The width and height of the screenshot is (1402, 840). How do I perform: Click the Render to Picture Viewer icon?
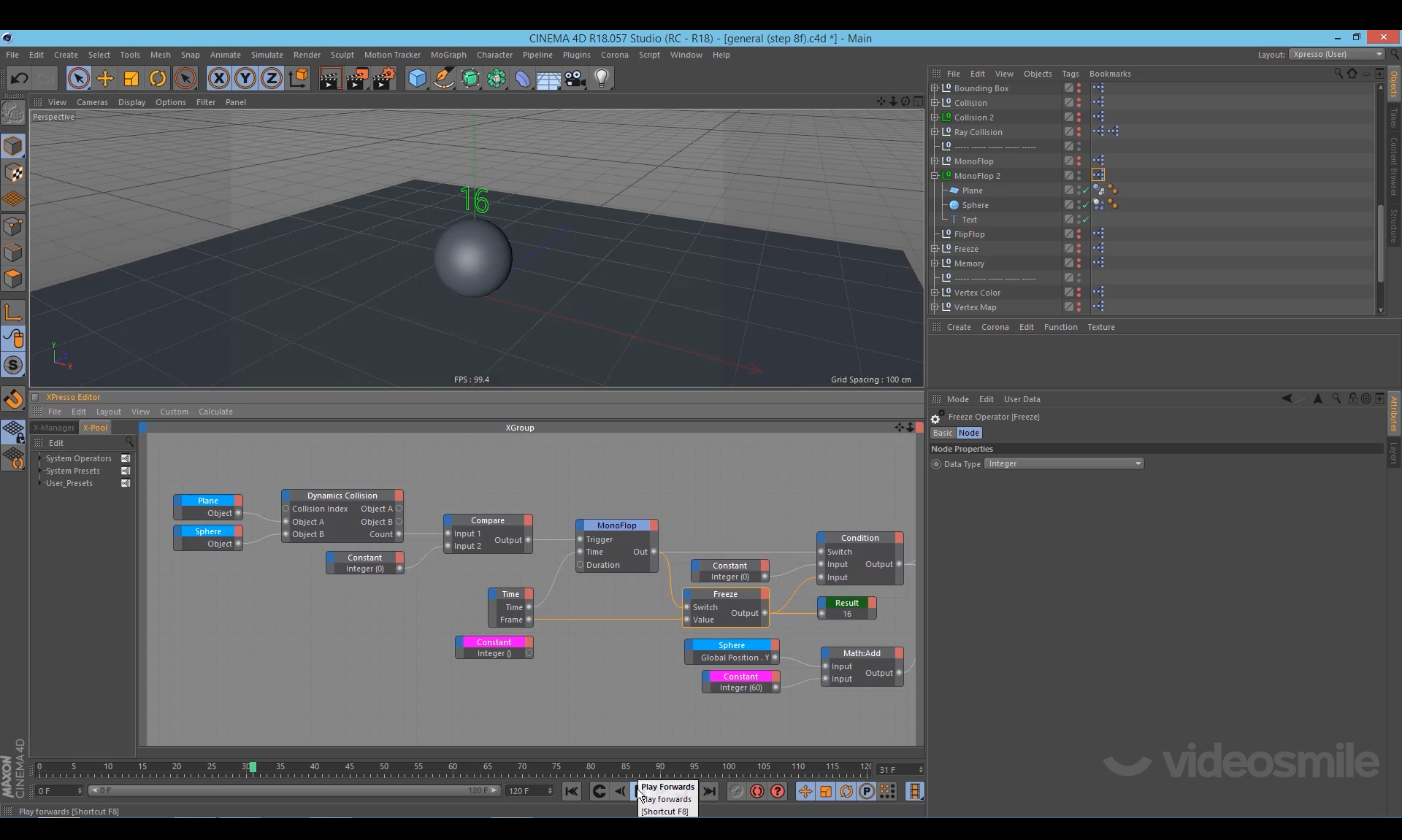coord(357,79)
